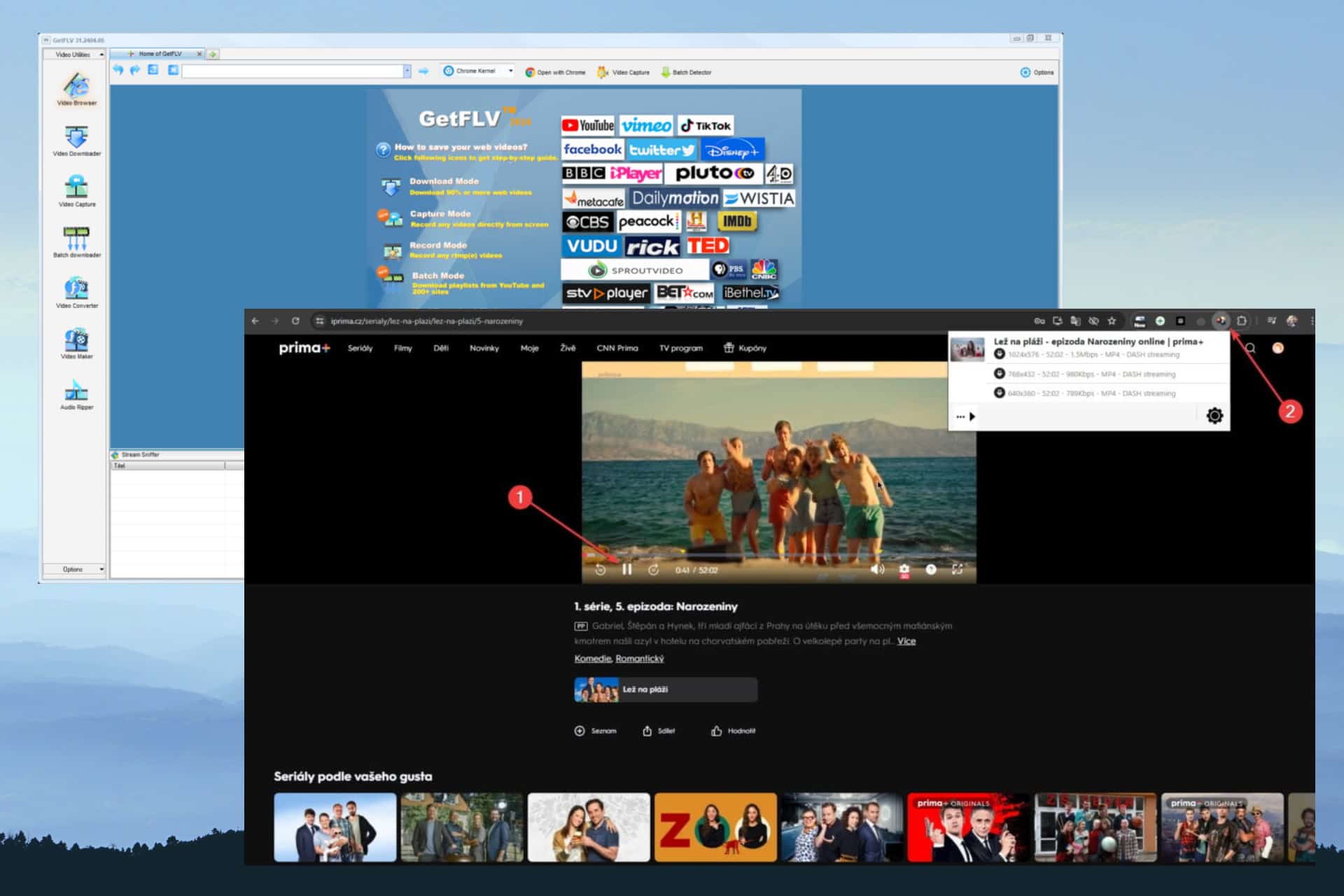1344x896 pixels.
Task: Click GetFLV browser back arrow
Action: (x=118, y=70)
